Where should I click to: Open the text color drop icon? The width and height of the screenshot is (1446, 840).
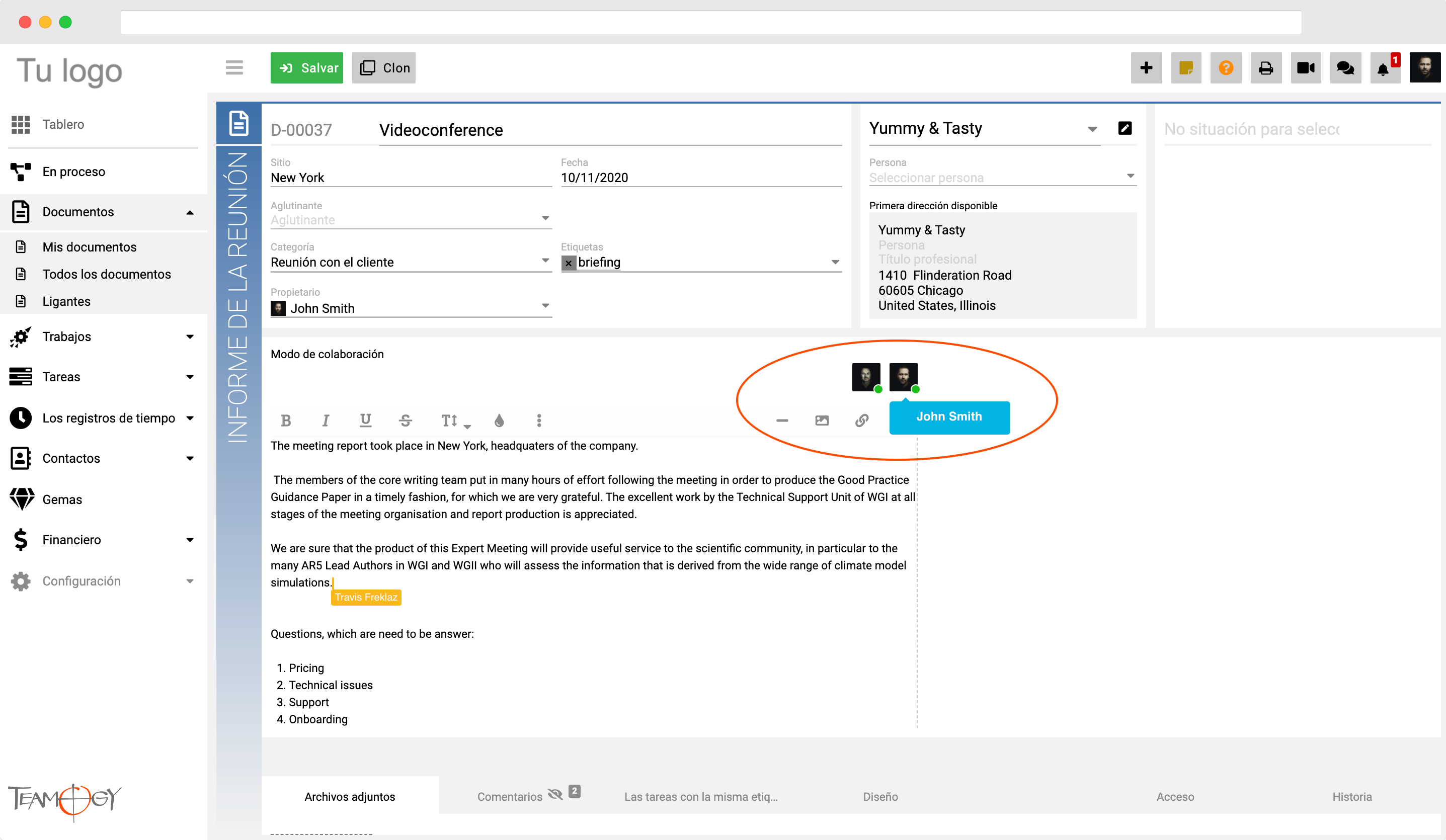point(499,421)
